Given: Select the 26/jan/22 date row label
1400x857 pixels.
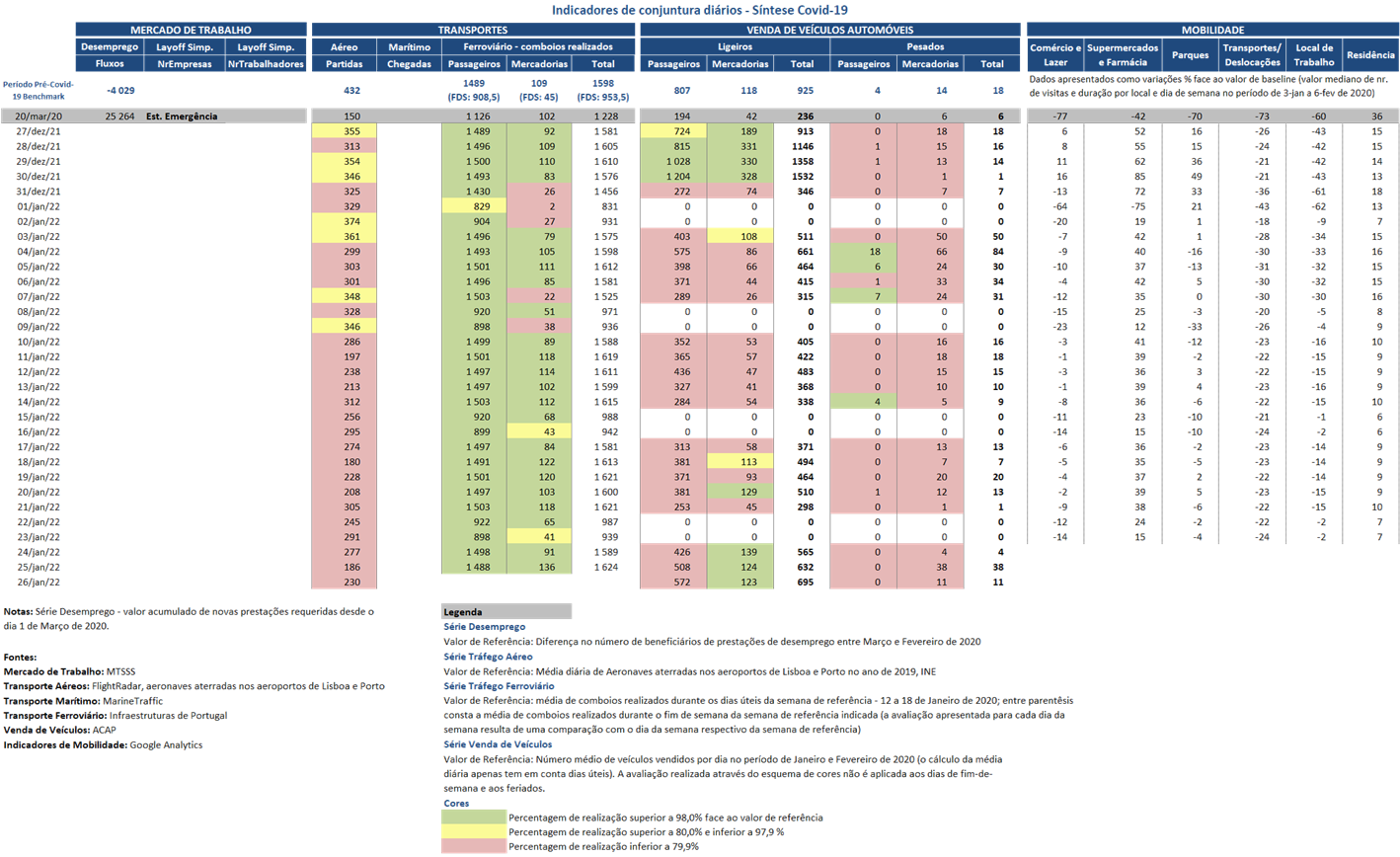Looking at the screenshot, I should point(39,583).
